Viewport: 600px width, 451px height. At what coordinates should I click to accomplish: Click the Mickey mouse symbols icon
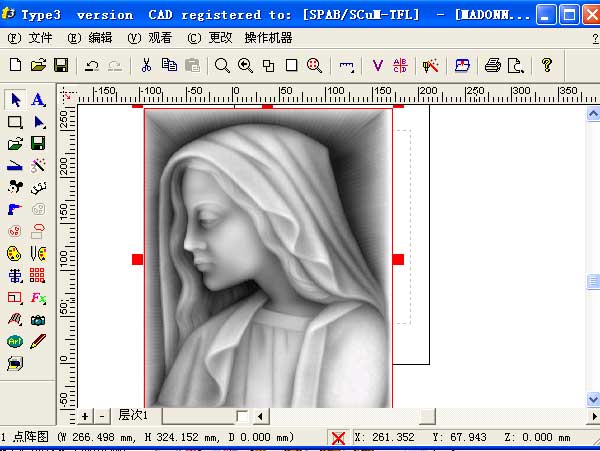[x=15, y=187]
